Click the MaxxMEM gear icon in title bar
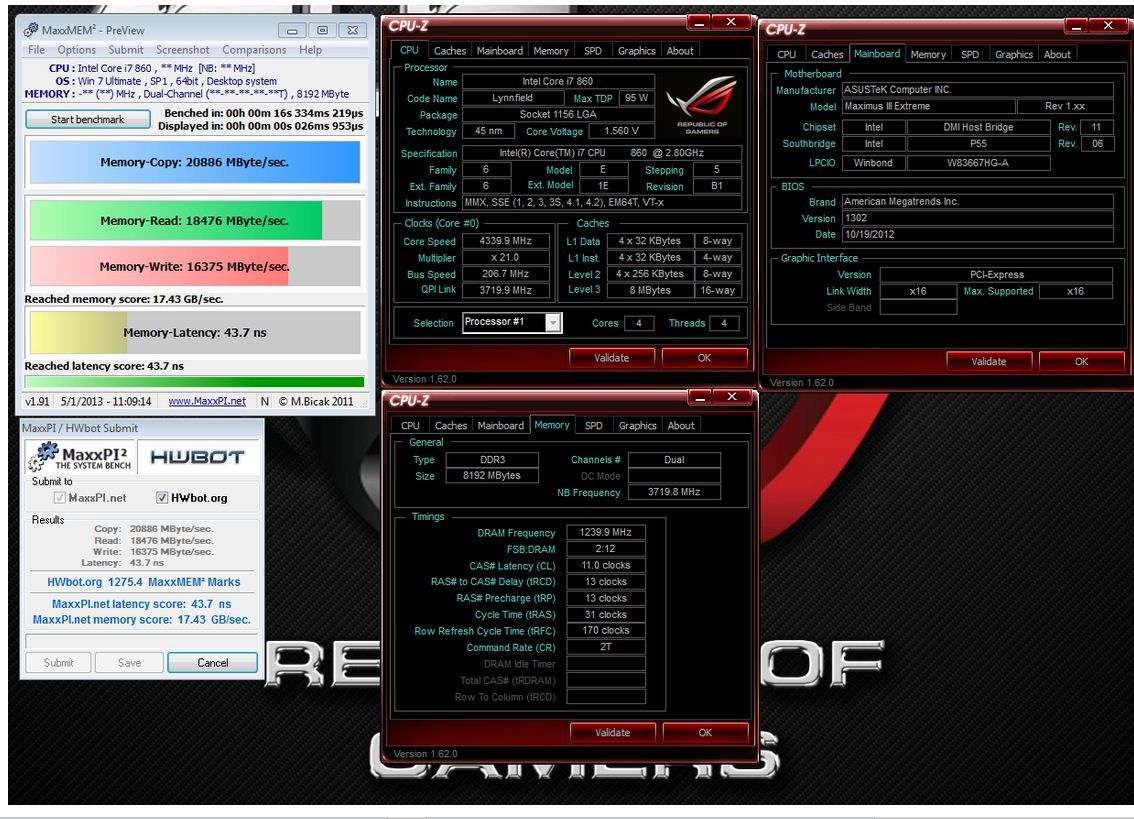1134x819 pixels. (31, 30)
